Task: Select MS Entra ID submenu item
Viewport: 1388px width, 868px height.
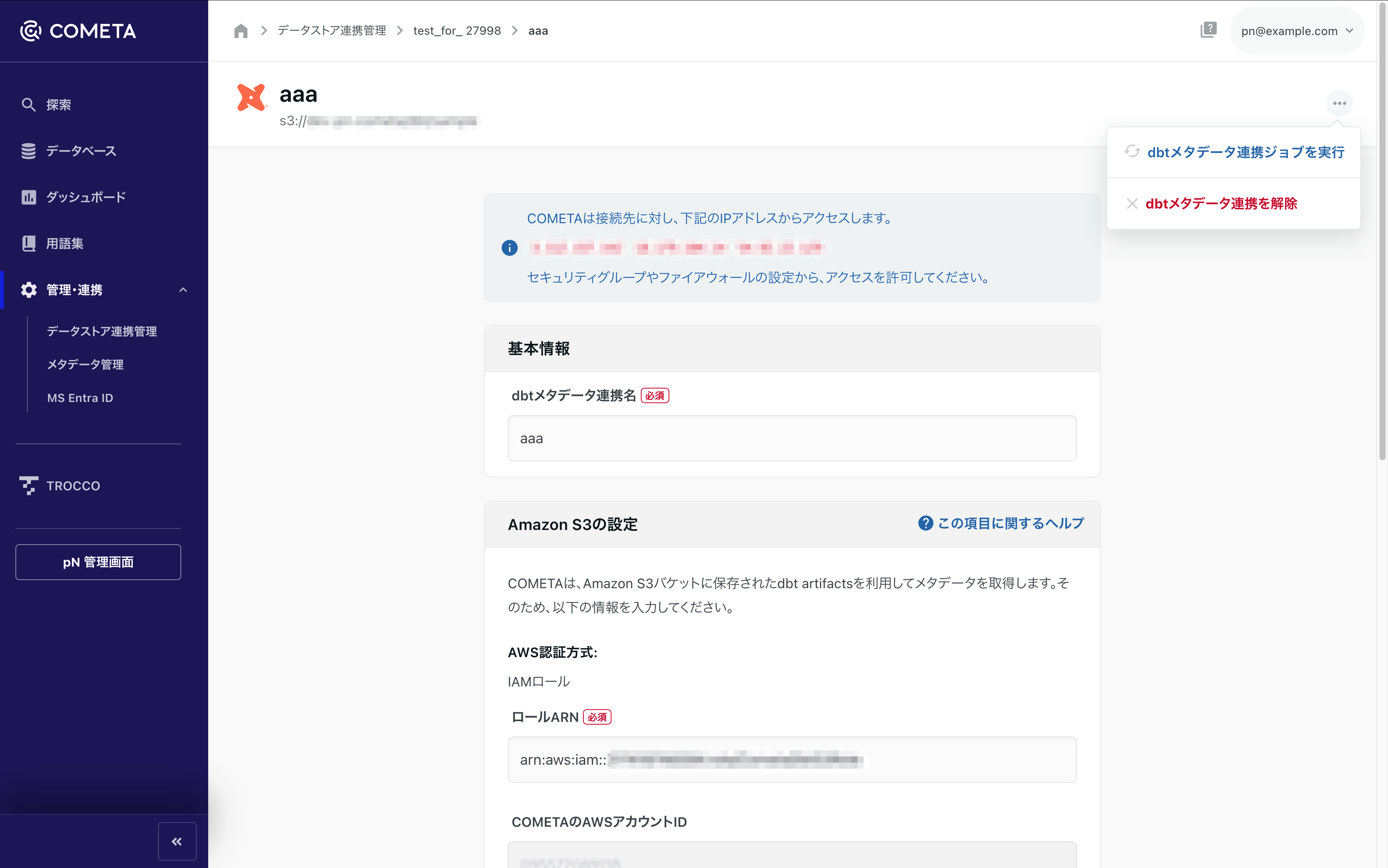Action: tap(80, 398)
